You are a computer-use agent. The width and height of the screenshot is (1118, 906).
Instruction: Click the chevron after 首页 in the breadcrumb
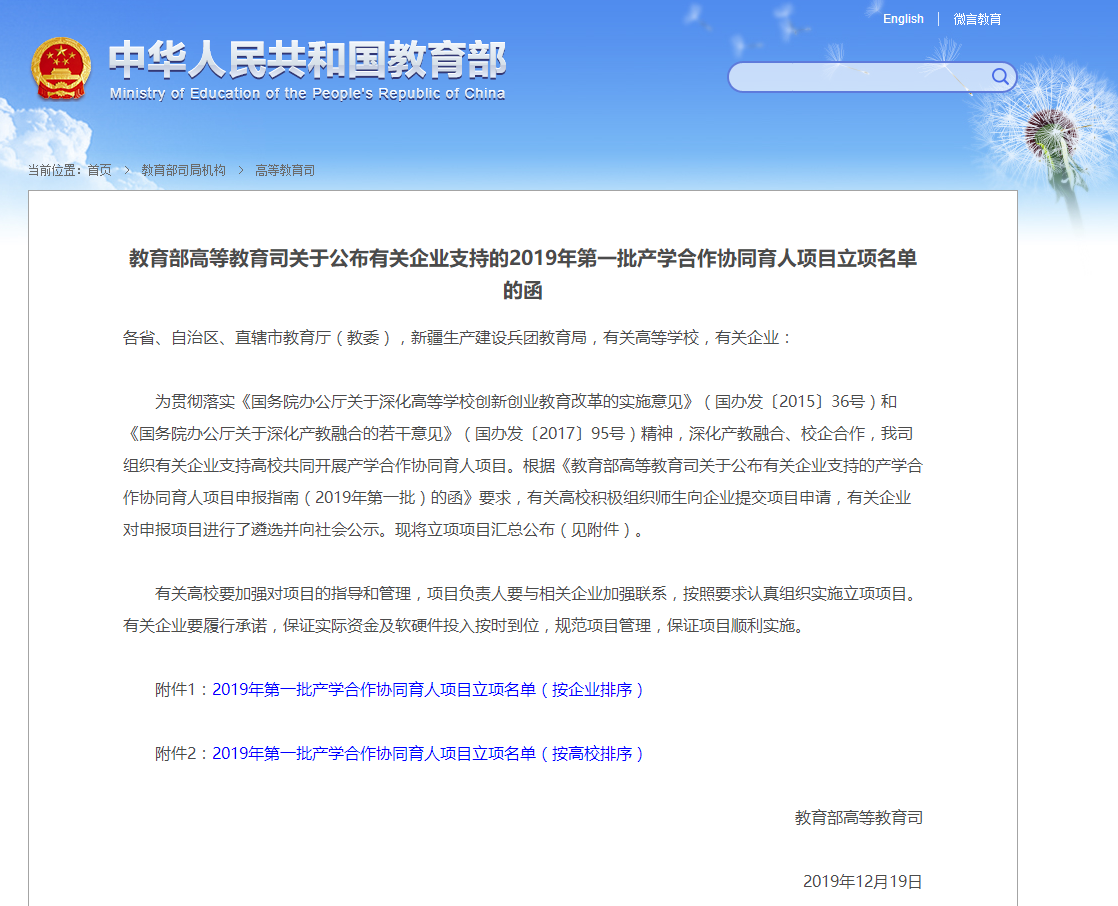pos(127,170)
